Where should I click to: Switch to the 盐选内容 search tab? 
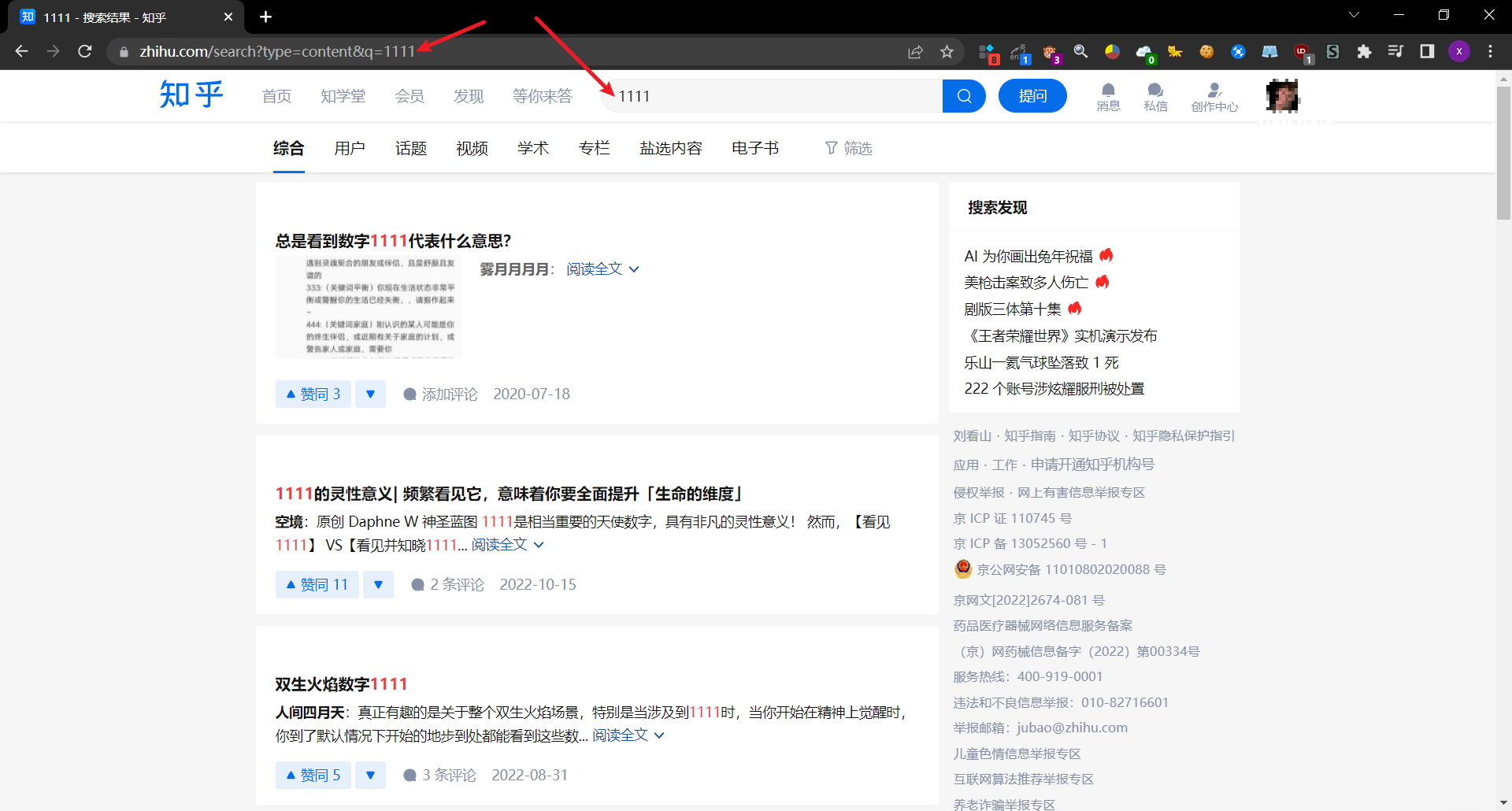tap(671, 148)
